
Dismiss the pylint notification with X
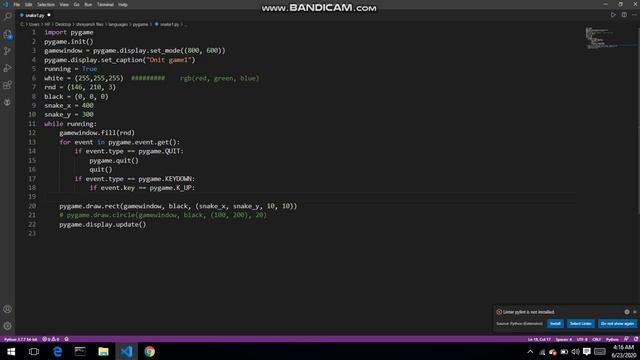click(x=635, y=312)
